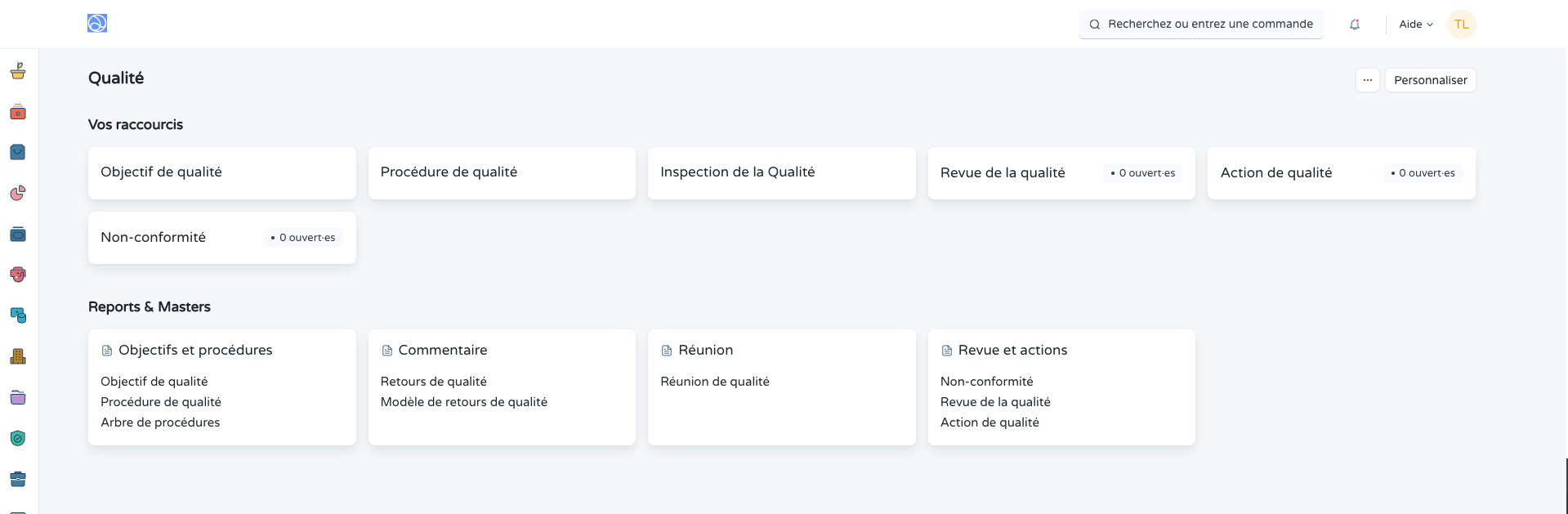The height and width of the screenshot is (514, 1568).
Task: Open Arbre de procédures under Objectifs et procédures
Action: (x=159, y=422)
